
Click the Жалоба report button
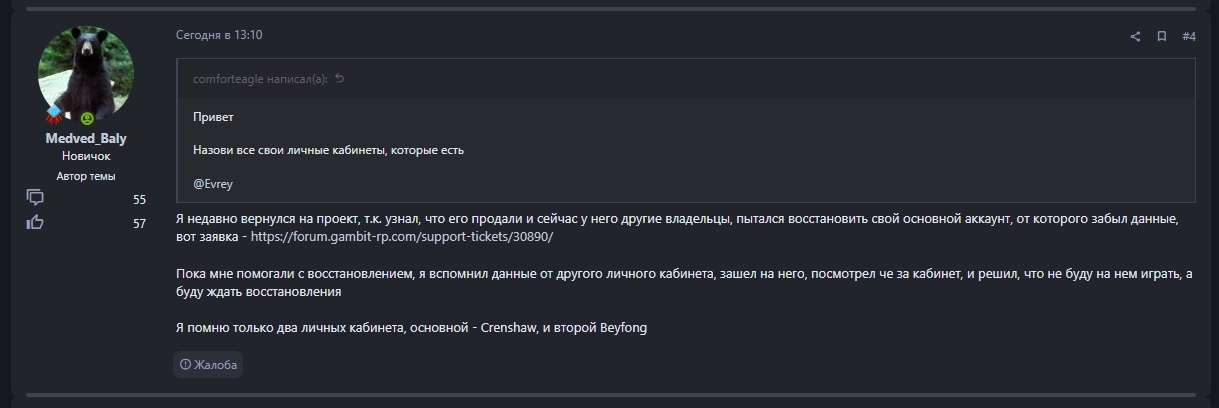(208, 365)
